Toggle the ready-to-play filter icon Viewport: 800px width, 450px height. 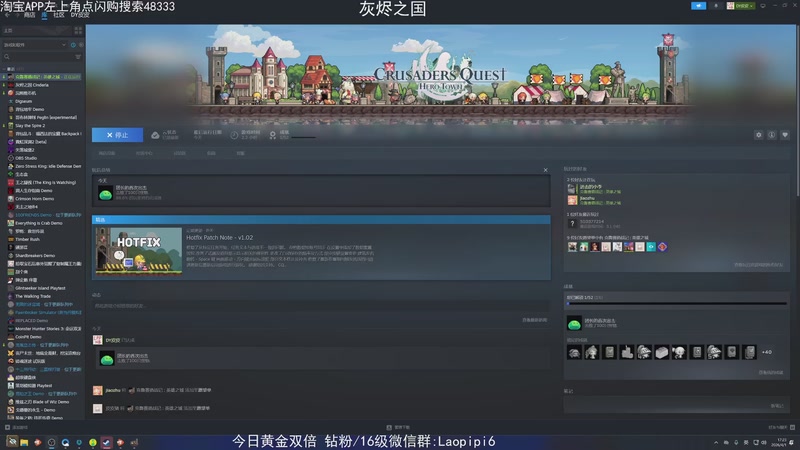pos(81,45)
